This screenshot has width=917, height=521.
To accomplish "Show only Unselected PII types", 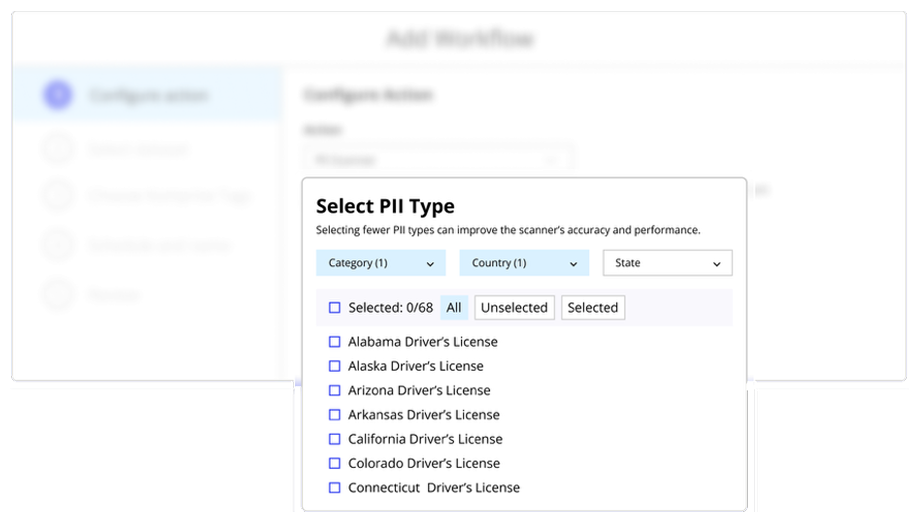I will click(514, 308).
